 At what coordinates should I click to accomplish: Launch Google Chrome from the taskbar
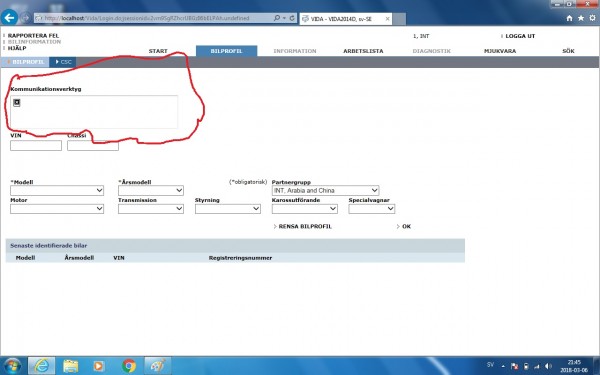[x=129, y=366]
